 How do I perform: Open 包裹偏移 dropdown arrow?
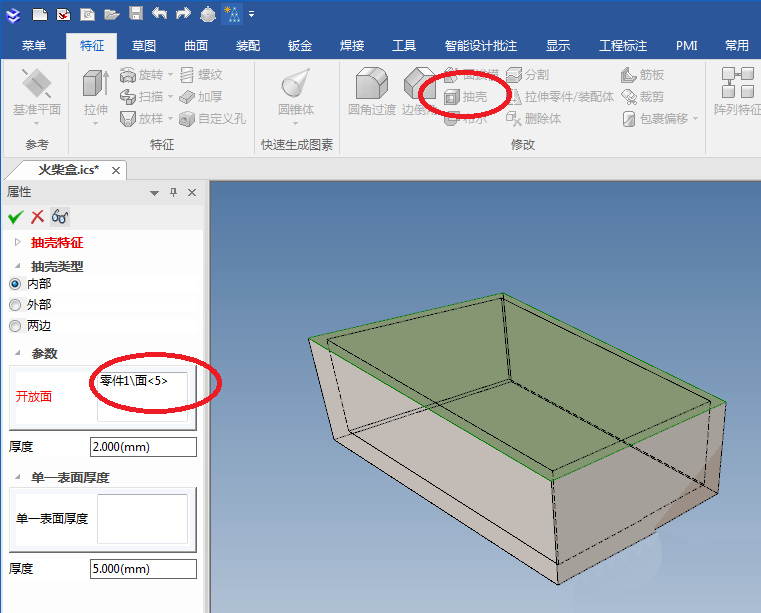[x=695, y=118]
